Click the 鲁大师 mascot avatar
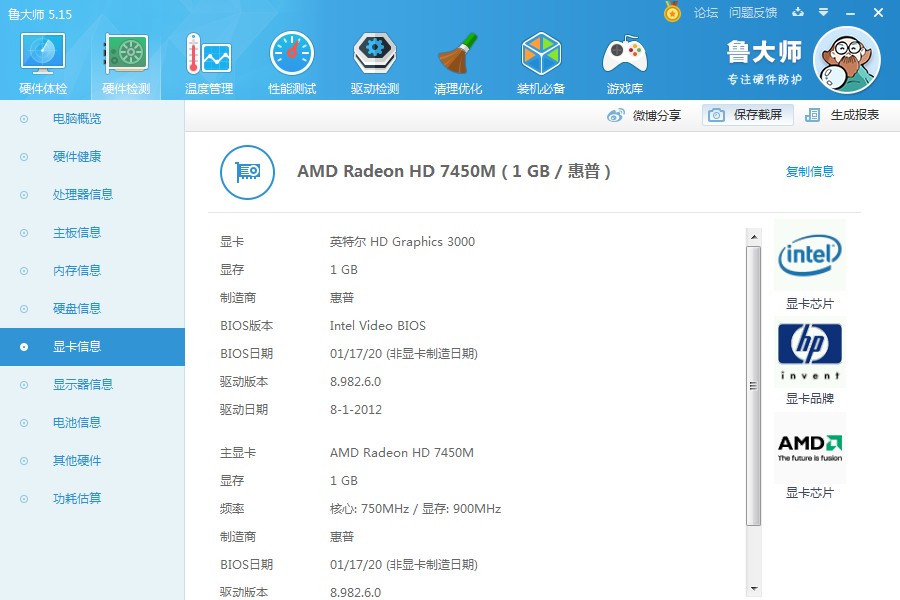 point(847,60)
